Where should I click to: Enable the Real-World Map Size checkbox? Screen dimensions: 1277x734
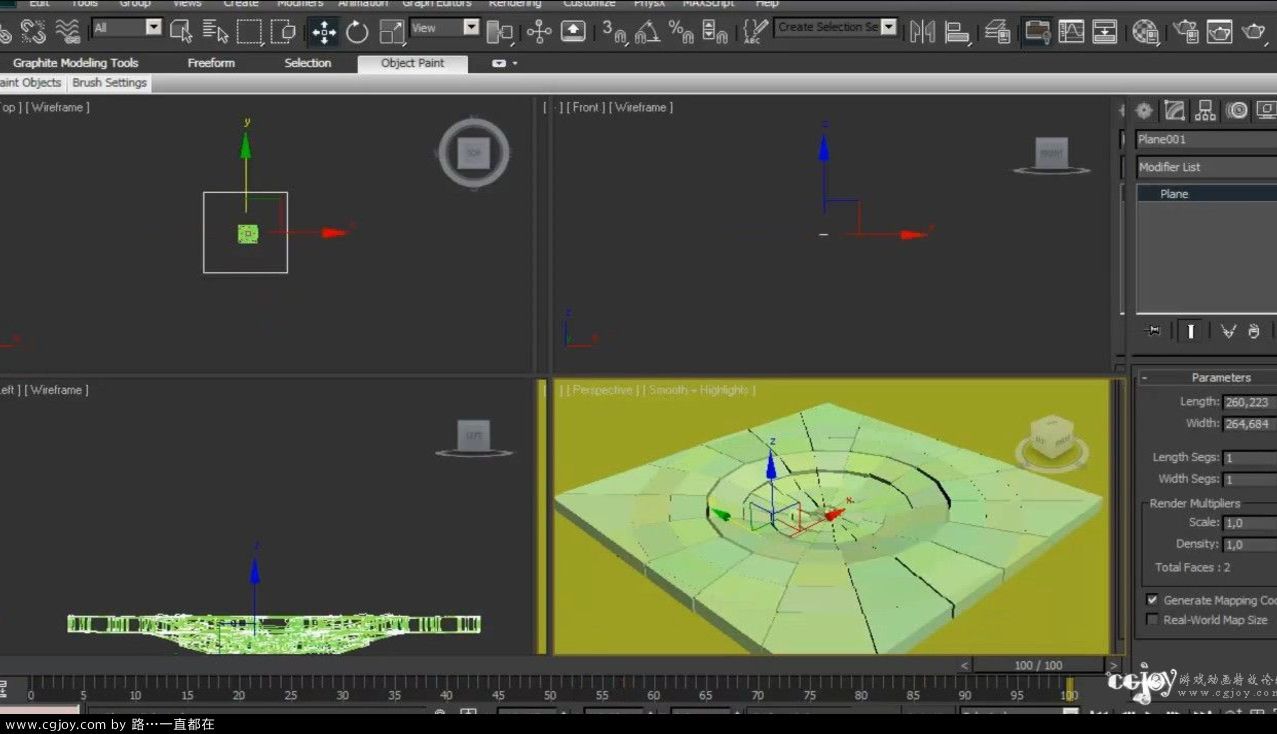click(x=1153, y=620)
